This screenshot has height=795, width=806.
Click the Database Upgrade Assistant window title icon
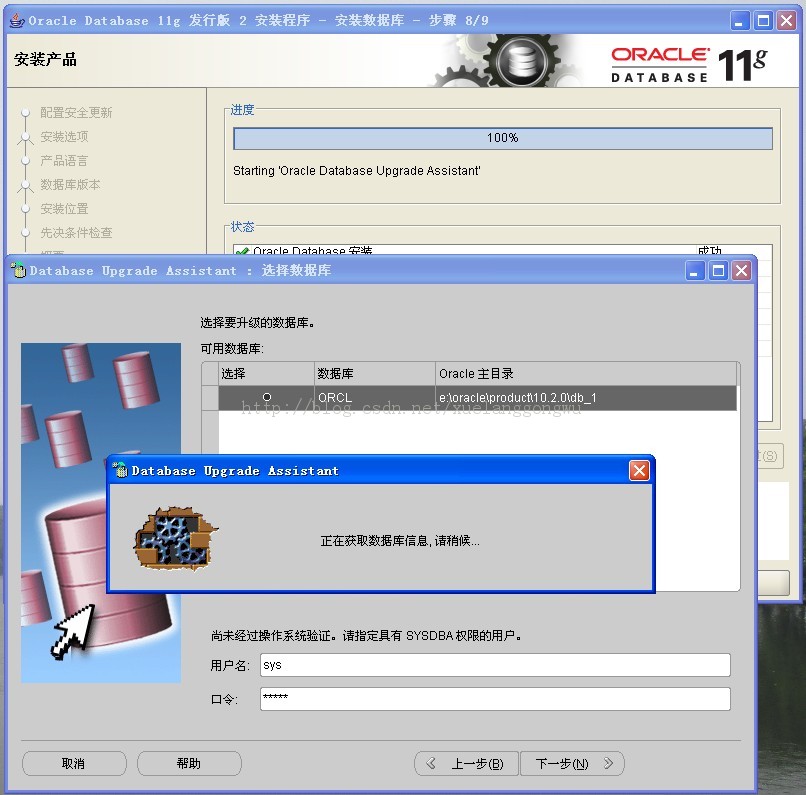19,270
